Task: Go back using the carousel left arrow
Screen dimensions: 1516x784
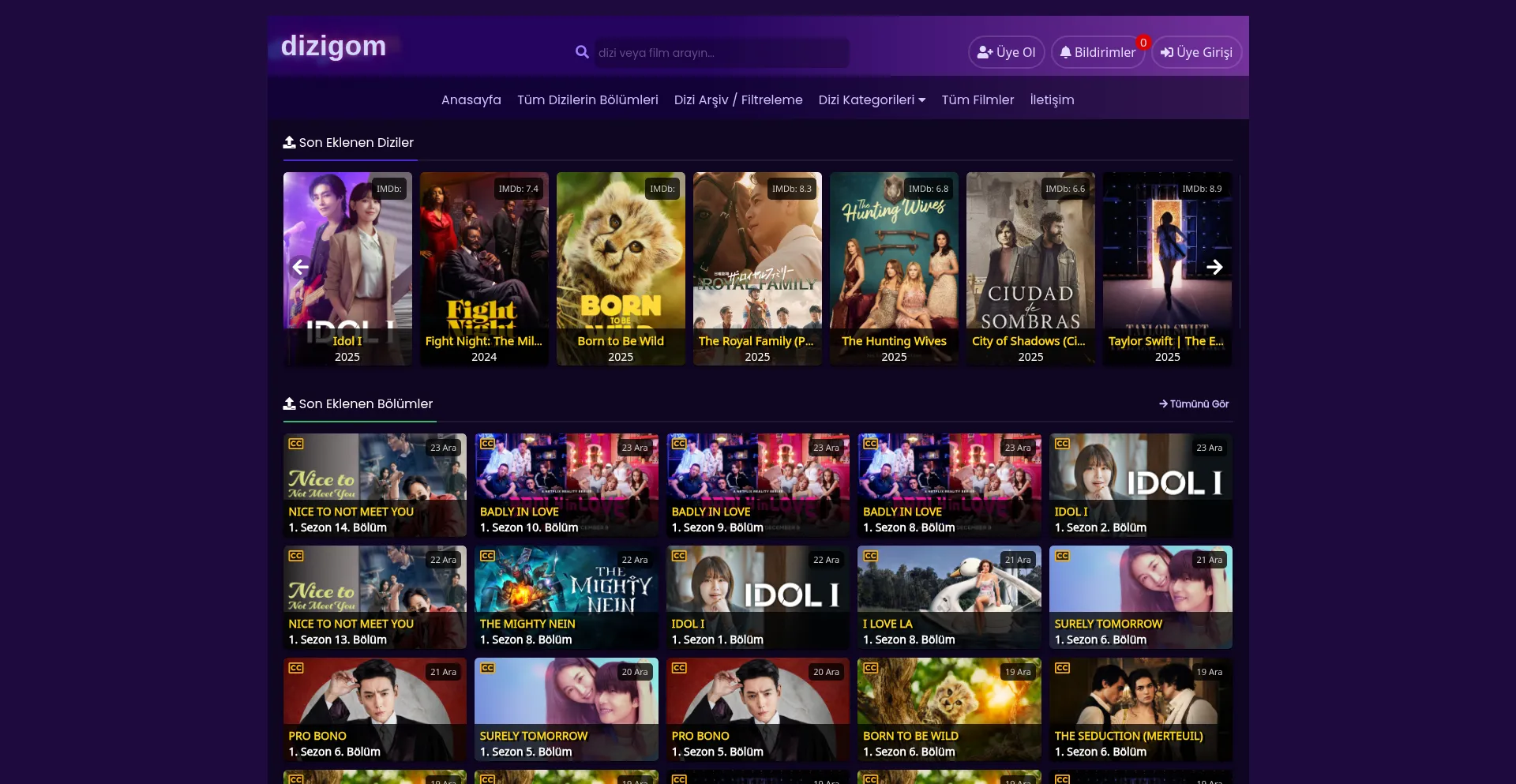Action: 301,268
